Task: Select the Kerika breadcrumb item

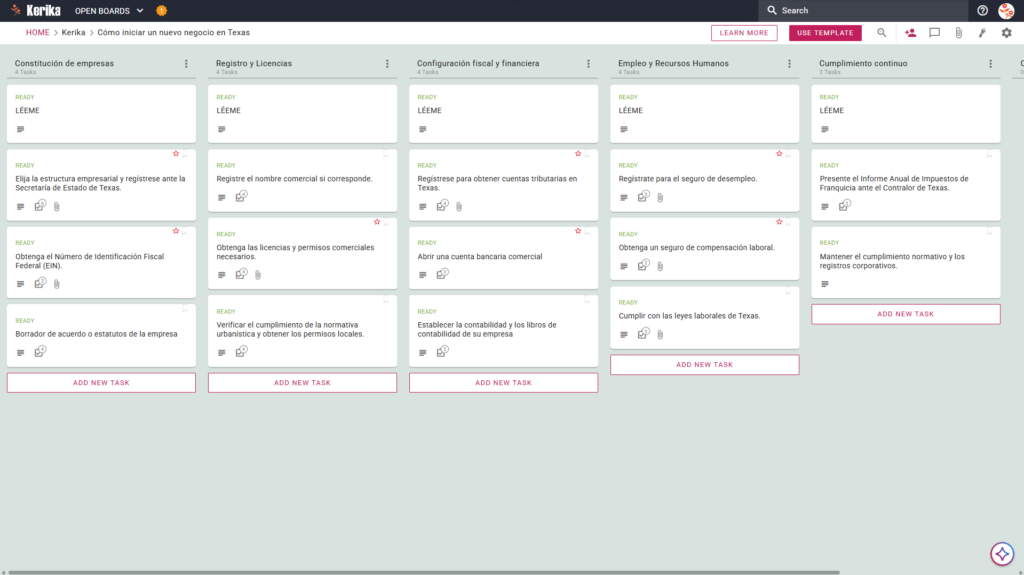Action: (x=73, y=33)
